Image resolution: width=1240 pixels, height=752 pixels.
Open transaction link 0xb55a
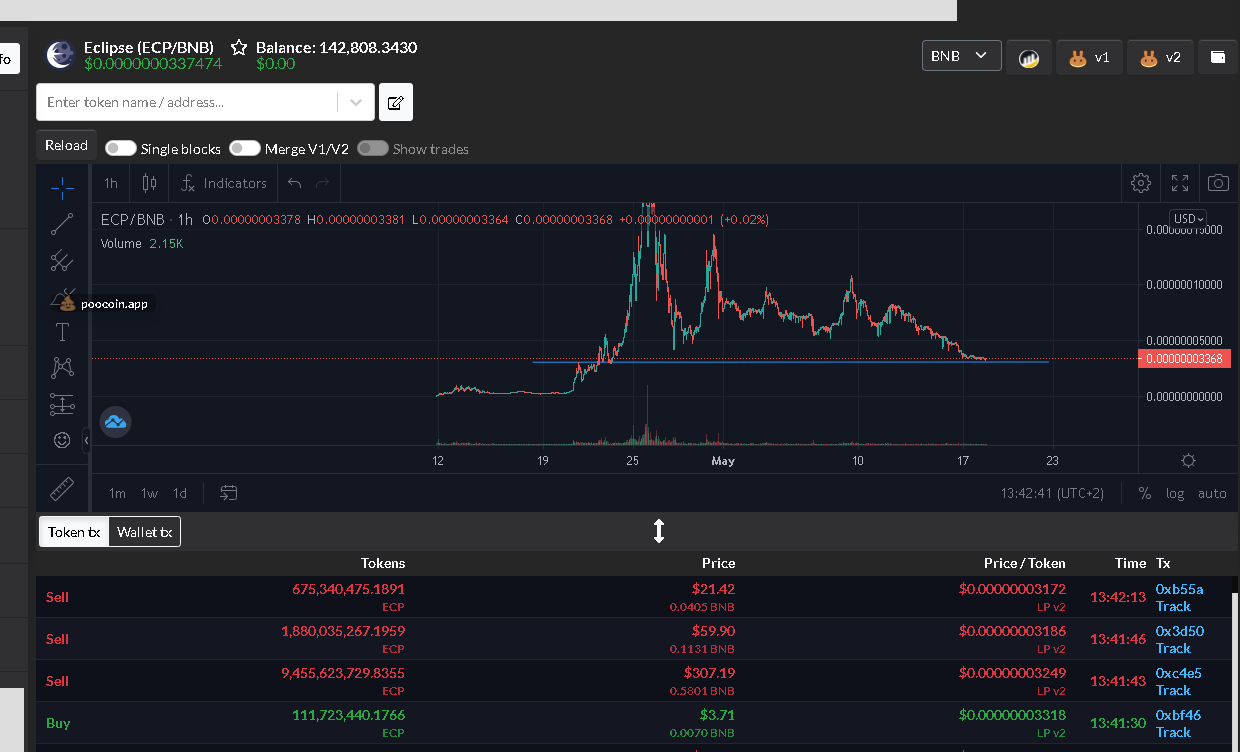pos(1179,589)
